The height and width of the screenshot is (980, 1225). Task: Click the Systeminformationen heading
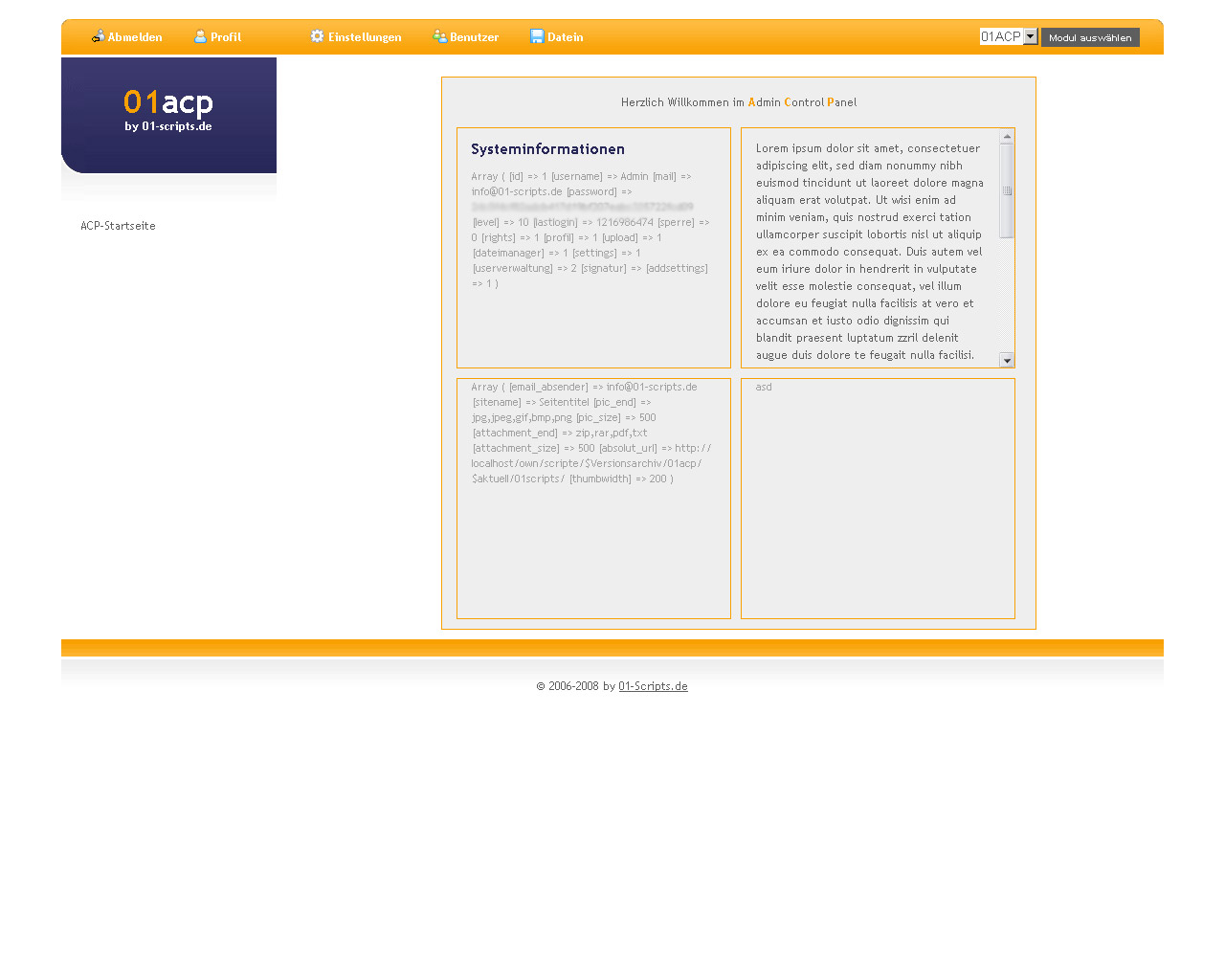coord(547,149)
